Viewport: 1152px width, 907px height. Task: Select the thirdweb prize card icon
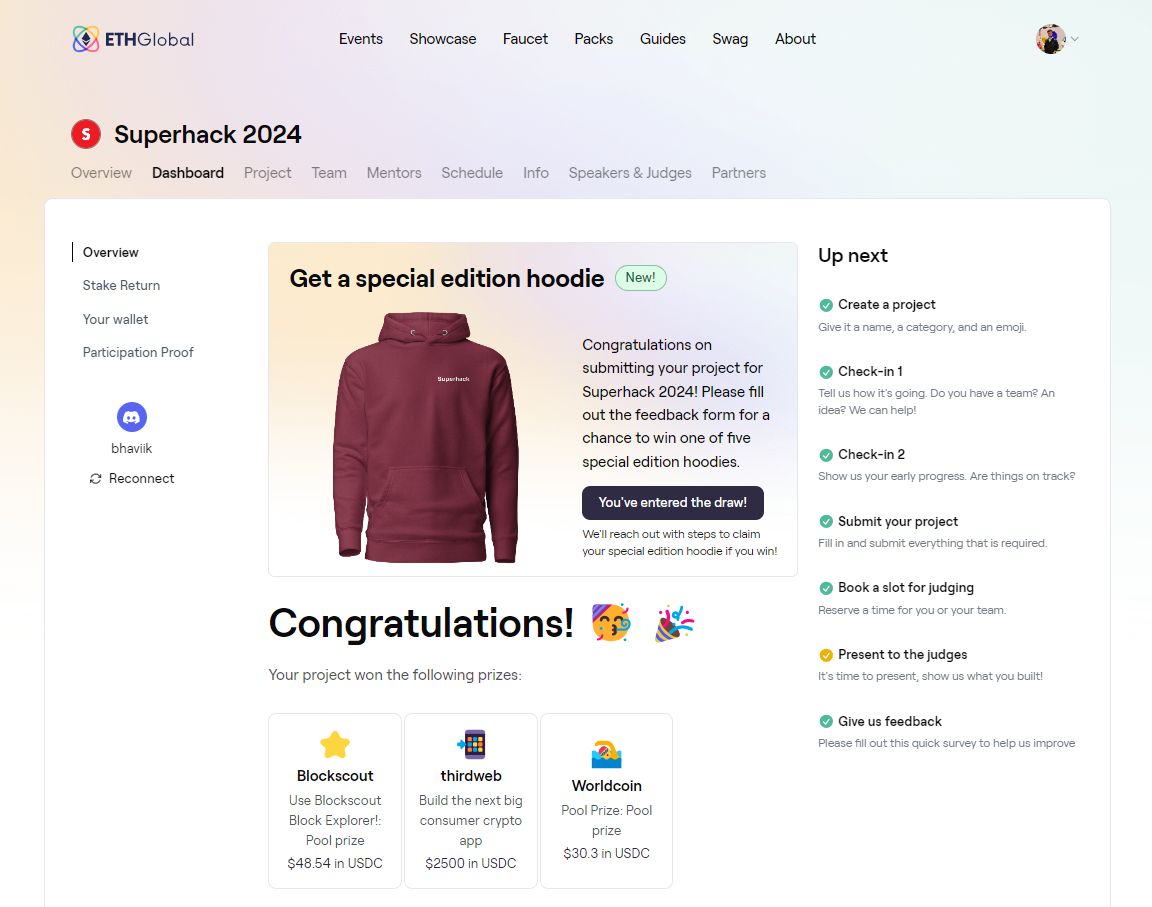pos(470,744)
